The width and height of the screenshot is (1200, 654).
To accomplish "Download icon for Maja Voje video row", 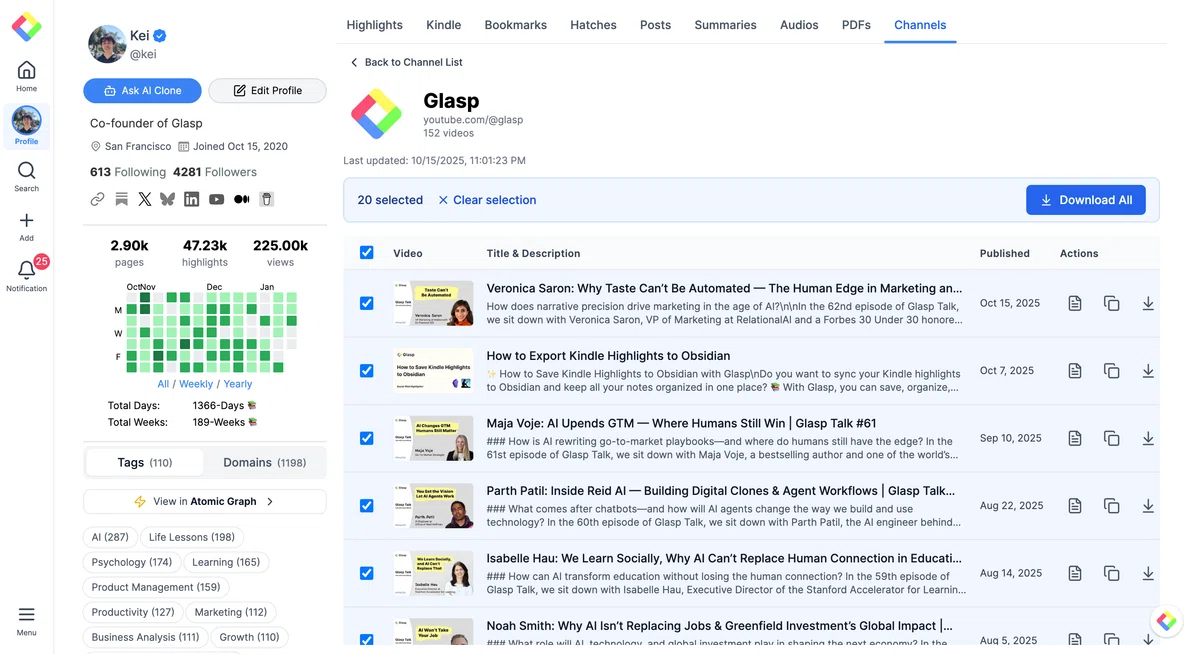I will (1148, 438).
